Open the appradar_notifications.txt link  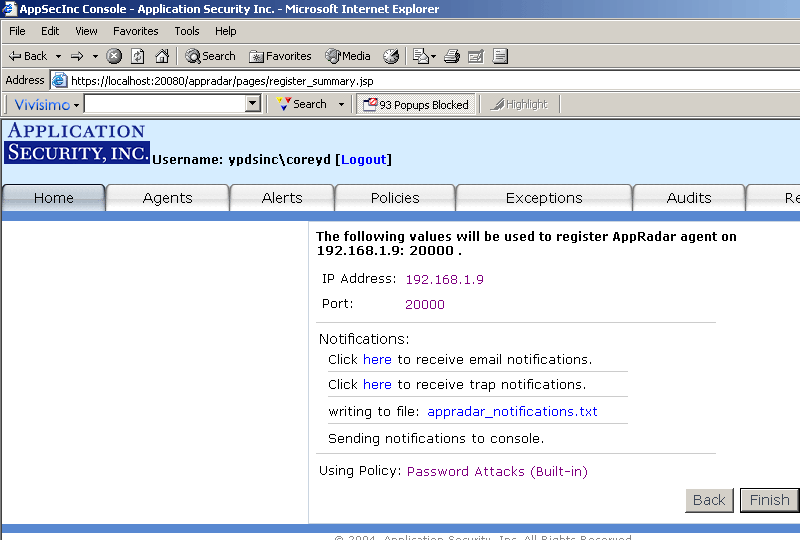512,411
